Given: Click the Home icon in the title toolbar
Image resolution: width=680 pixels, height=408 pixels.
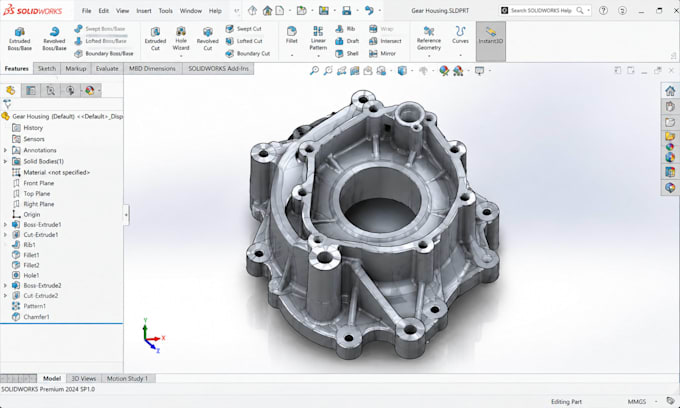Looking at the screenshot, I should pos(267,11).
